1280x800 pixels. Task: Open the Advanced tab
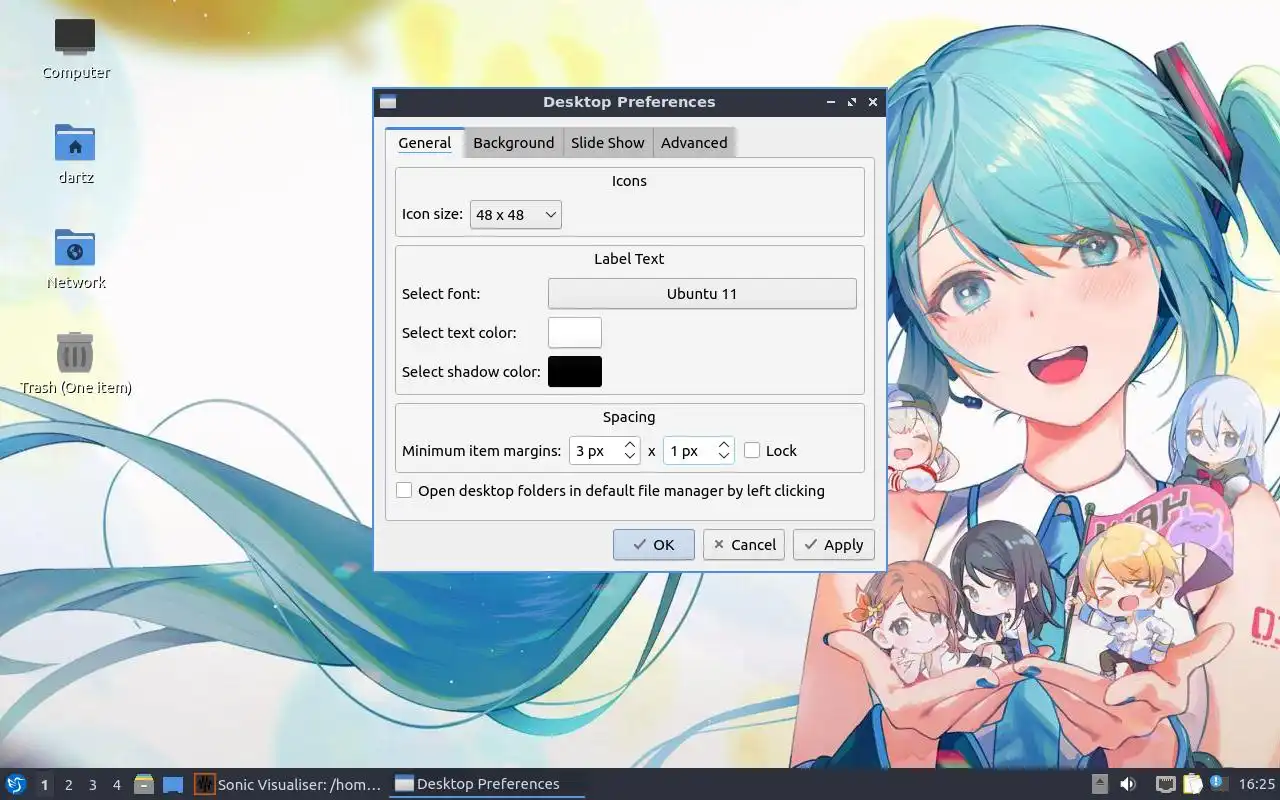coord(694,143)
